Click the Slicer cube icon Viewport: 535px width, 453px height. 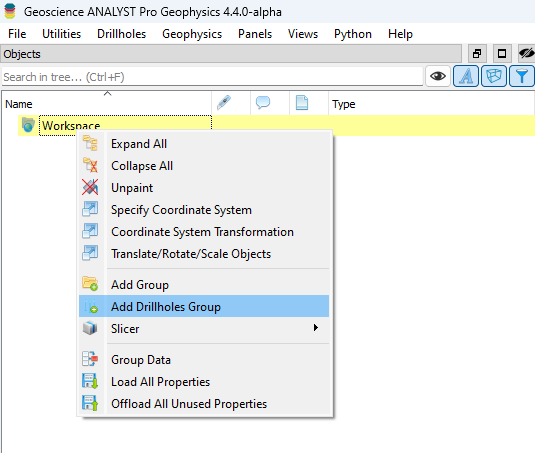90,328
